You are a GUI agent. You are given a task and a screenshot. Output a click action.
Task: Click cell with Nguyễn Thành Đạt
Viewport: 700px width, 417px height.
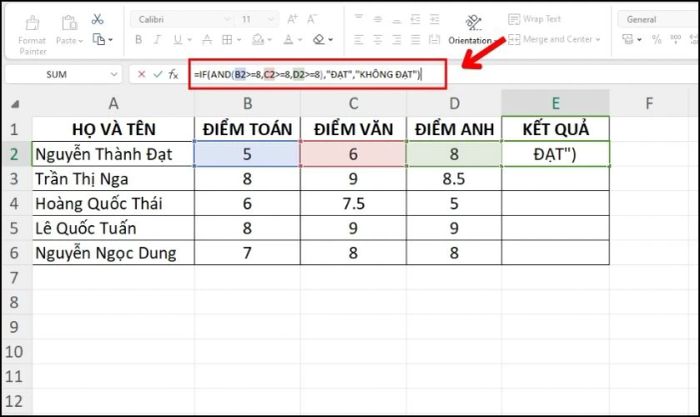(x=113, y=154)
